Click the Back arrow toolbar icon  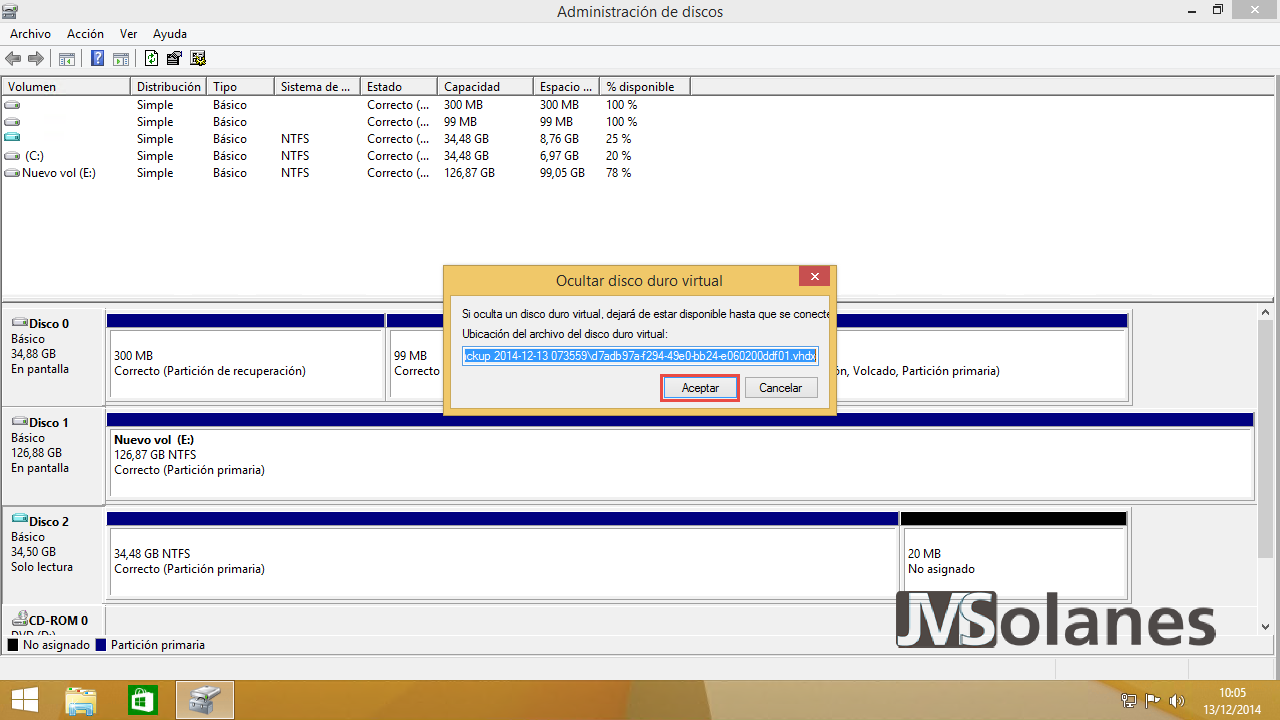[13, 58]
